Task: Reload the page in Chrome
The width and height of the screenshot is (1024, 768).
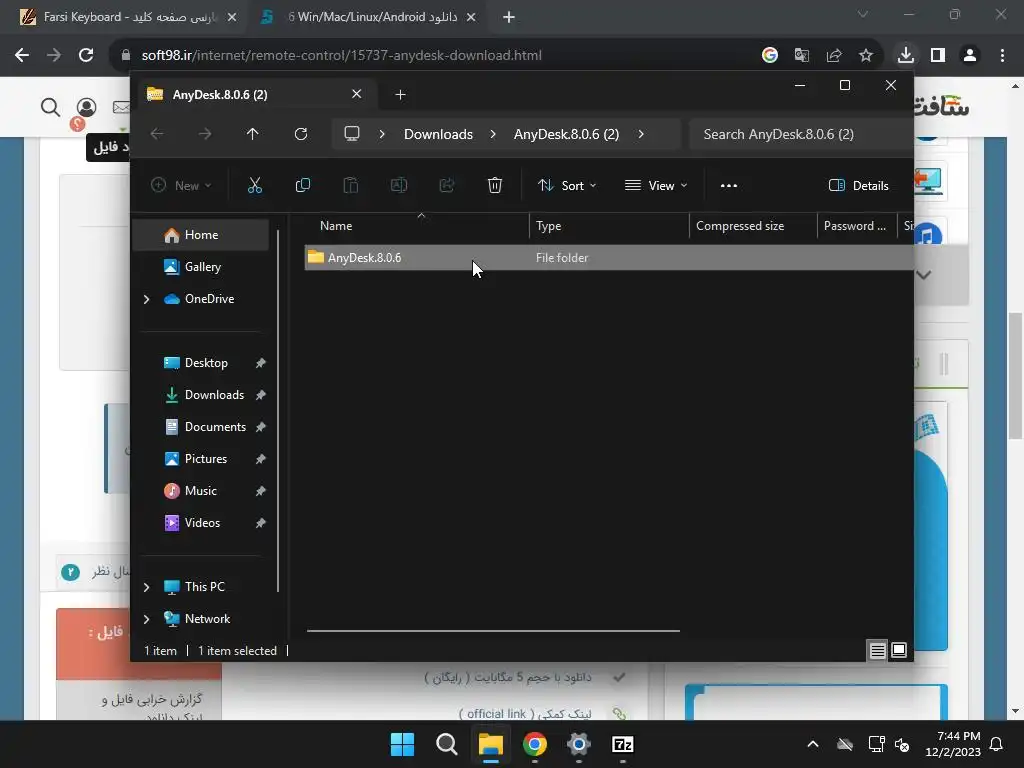Action: [x=86, y=56]
